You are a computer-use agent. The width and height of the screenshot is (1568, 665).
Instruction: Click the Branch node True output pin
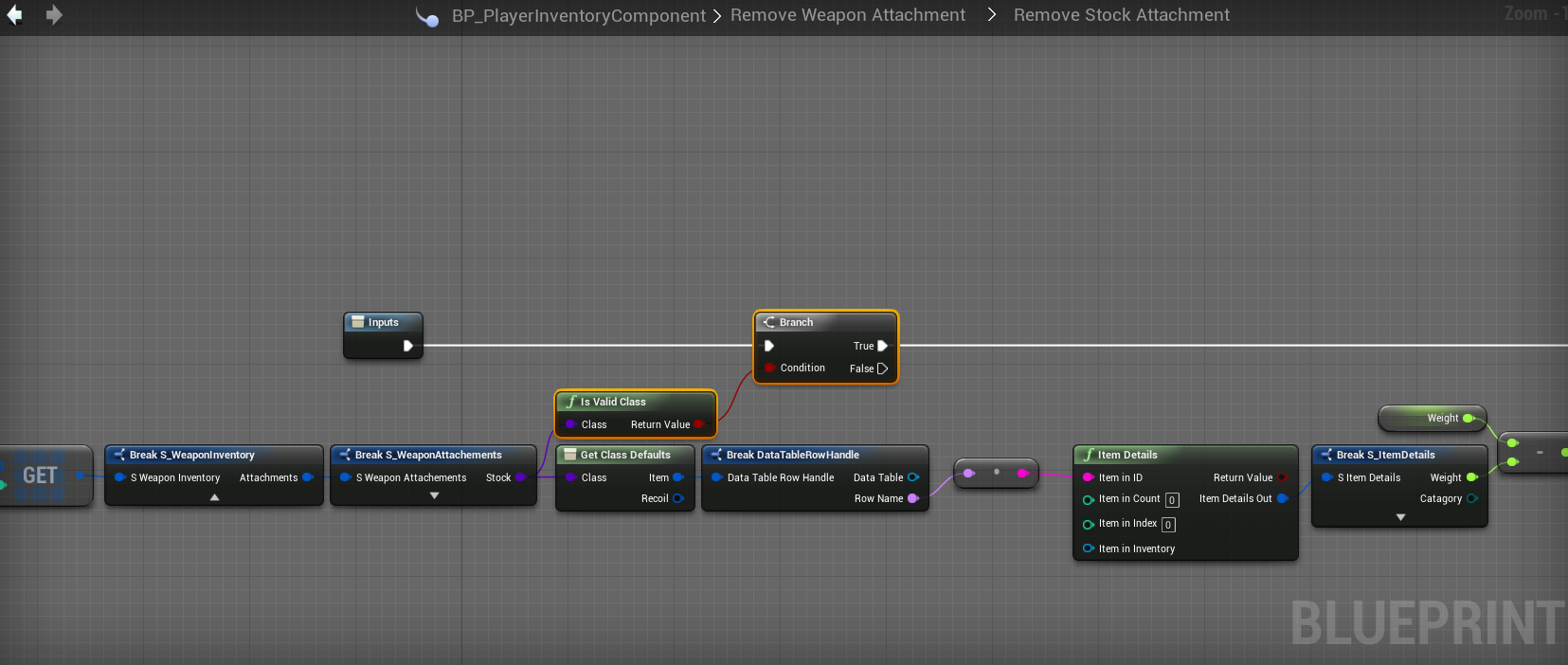[x=882, y=346]
